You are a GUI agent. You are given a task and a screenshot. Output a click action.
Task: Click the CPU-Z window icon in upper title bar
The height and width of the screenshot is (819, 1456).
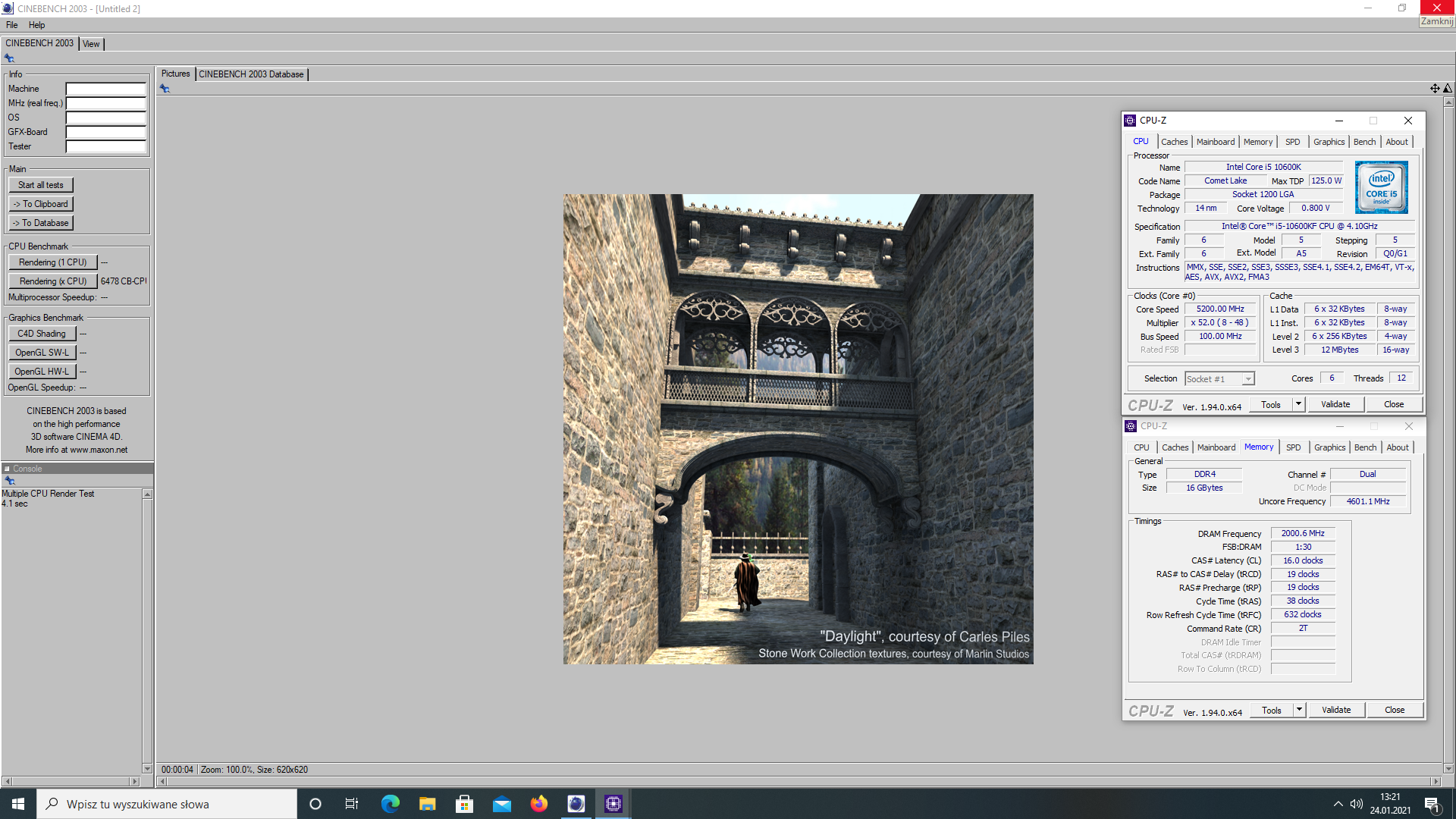tap(1130, 121)
